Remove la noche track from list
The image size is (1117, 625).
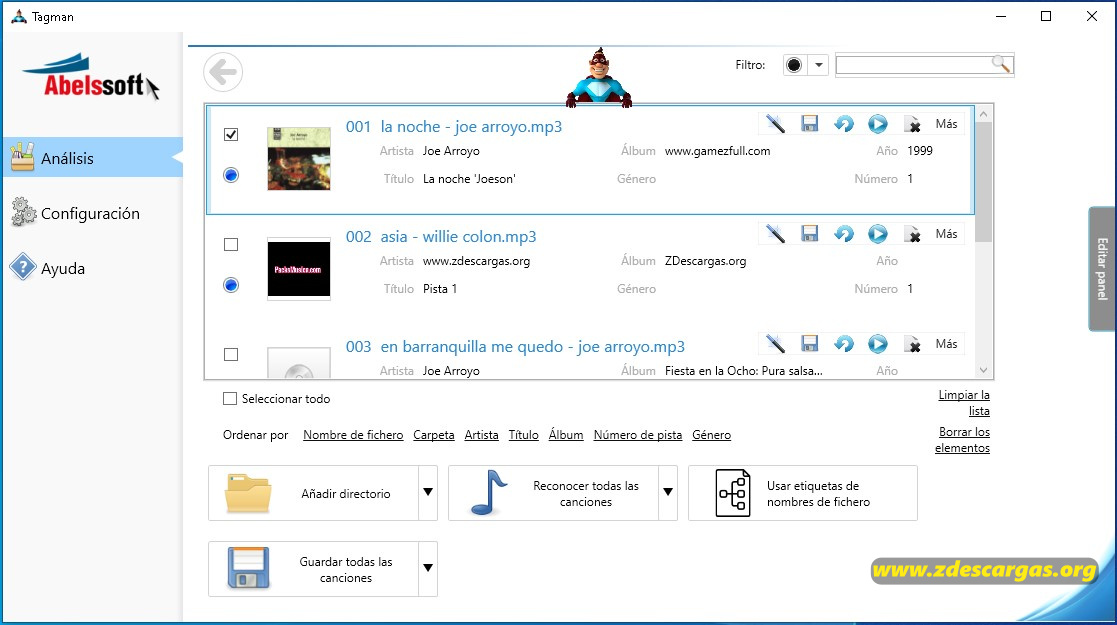click(912, 124)
